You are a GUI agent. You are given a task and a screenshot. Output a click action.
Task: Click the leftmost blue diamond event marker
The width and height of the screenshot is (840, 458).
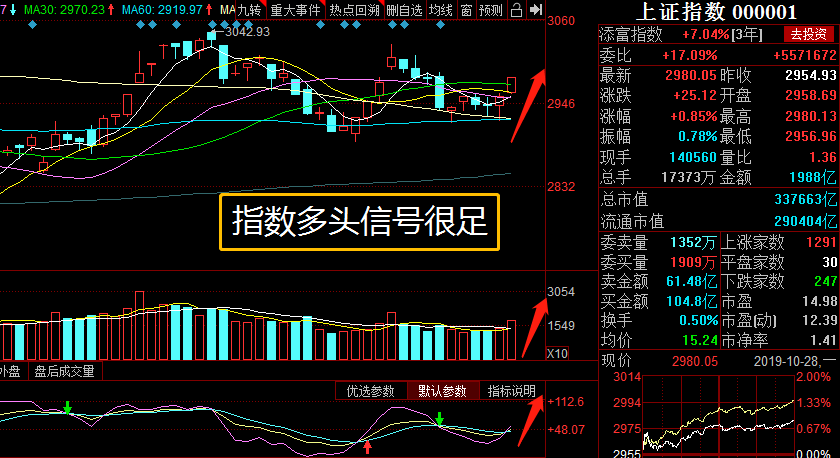(x=33, y=25)
